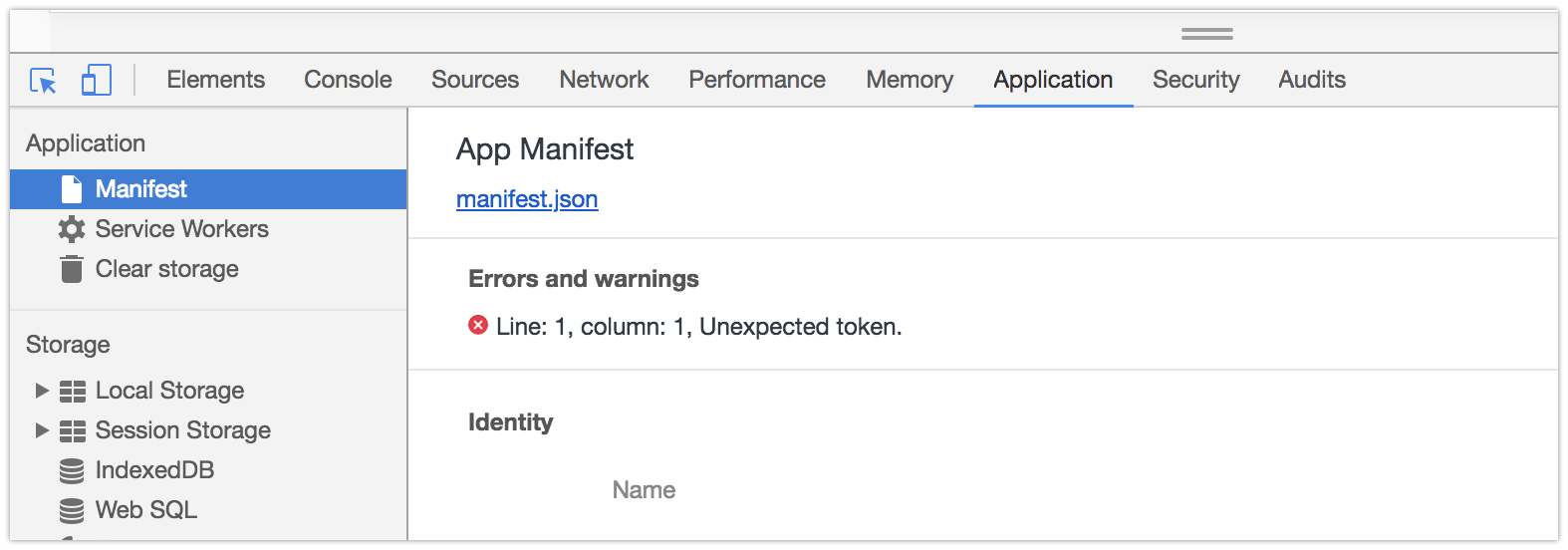Click the Local Storage grid icon
The image size is (1568, 550).
pos(73,392)
